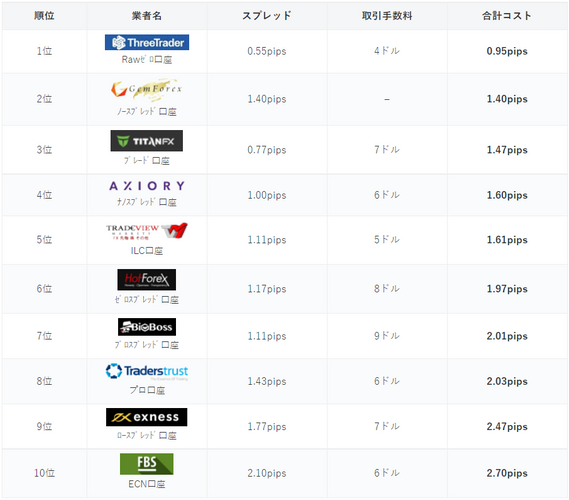Screen dimensions: 569x500
Task: Click the 6ドル commission for AXIORY
Action: (x=387, y=195)
